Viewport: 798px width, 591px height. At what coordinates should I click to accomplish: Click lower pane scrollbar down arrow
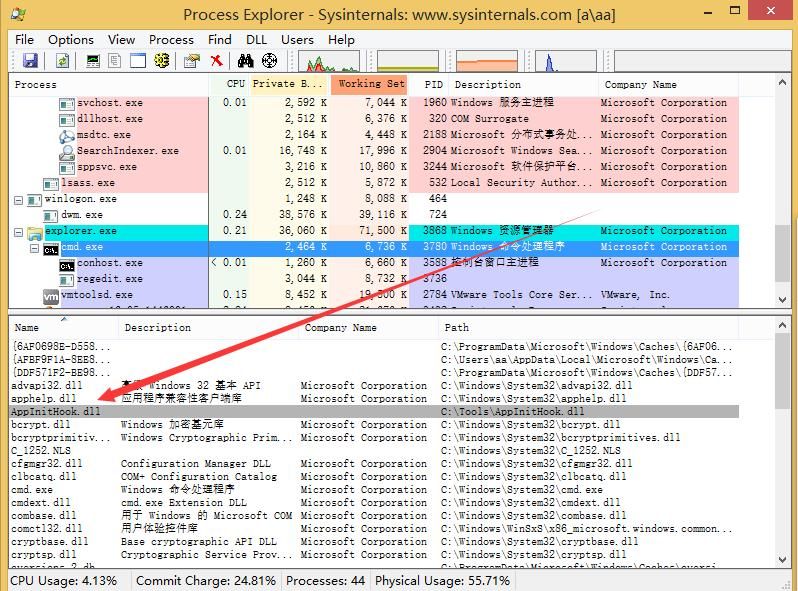[782, 560]
